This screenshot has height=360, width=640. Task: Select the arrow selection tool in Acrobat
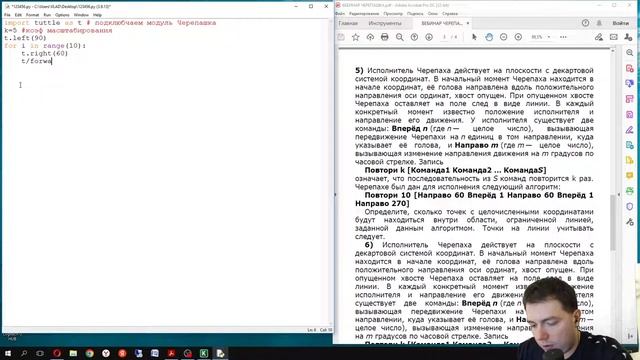click(474, 37)
